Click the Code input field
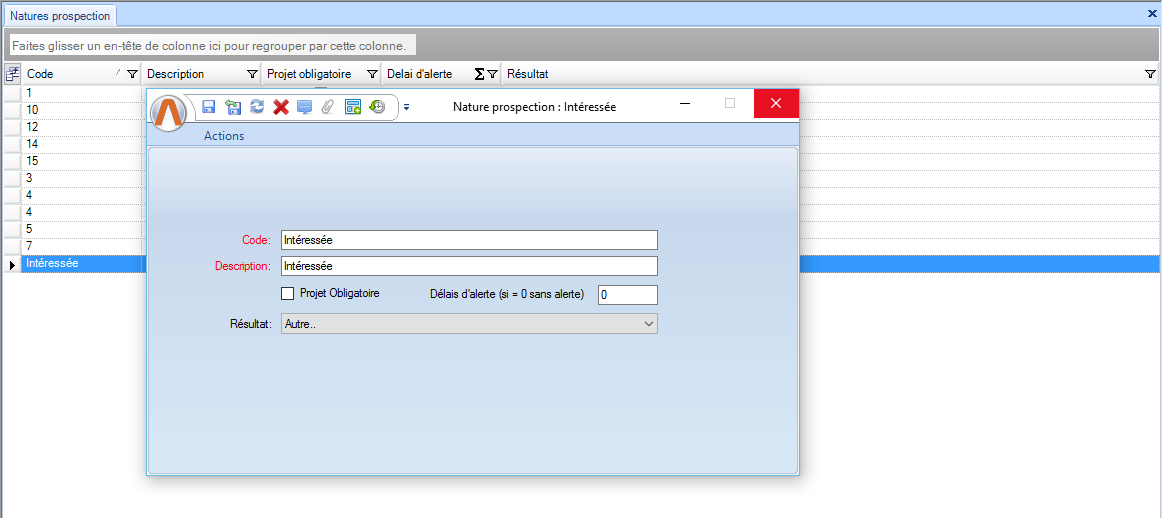The height and width of the screenshot is (518, 1163). [x=469, y=240]
